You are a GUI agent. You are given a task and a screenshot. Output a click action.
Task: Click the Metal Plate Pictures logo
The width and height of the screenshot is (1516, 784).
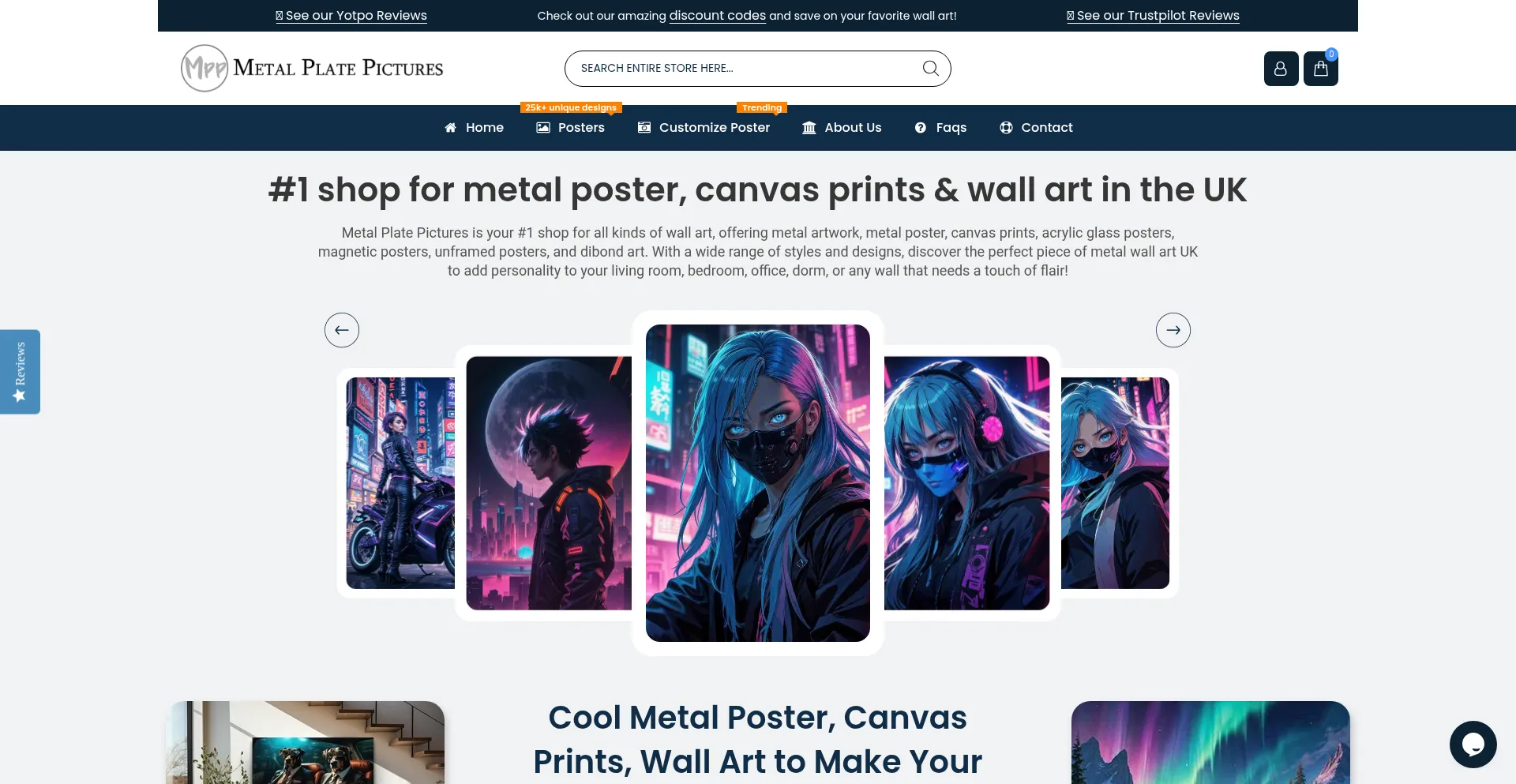tap(313, 69)
